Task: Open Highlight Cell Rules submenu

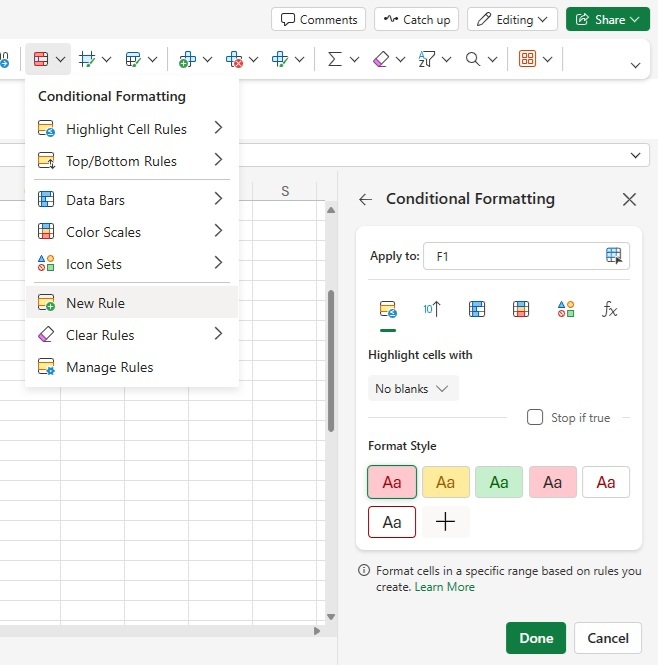Action: click(132, 129)
